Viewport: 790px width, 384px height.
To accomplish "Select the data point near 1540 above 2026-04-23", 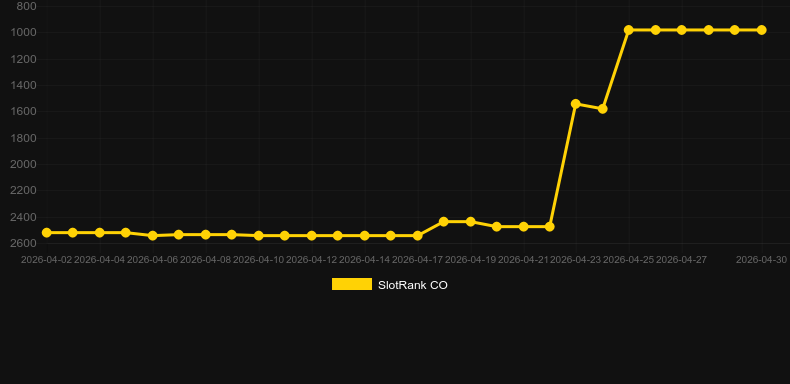I will tap(576, 104).
